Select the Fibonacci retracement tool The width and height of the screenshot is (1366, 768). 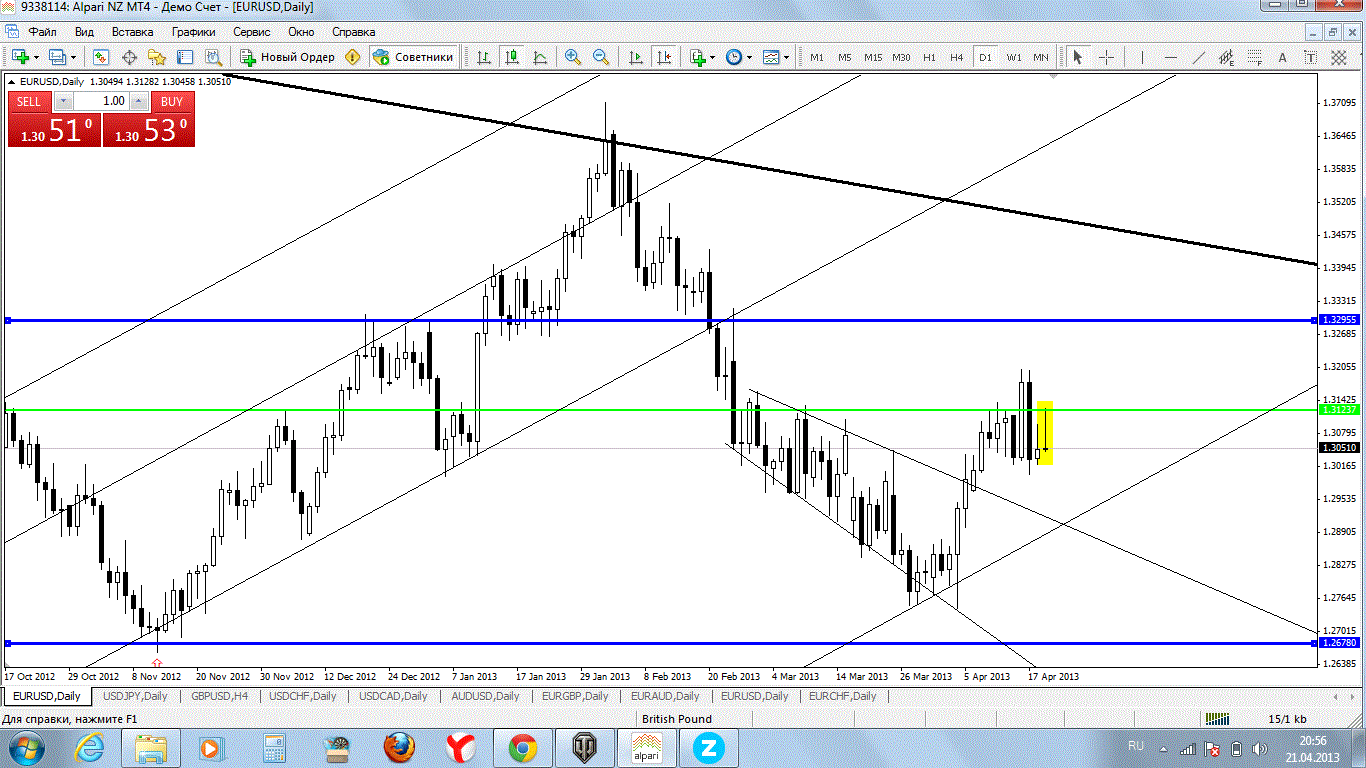point(1255,57)
